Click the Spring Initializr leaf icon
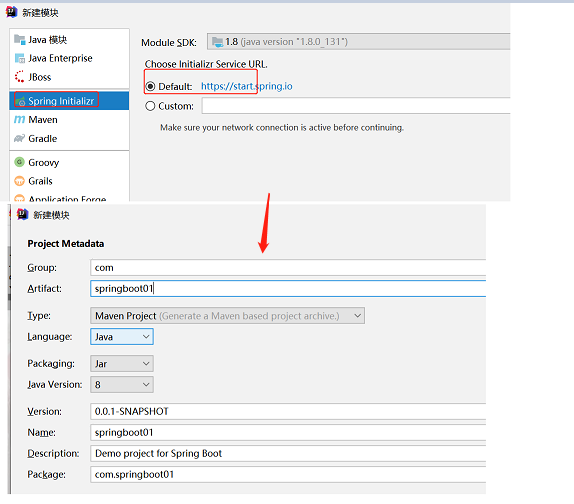This screenshot has width=574, height=504. click(x=20, y=101)
